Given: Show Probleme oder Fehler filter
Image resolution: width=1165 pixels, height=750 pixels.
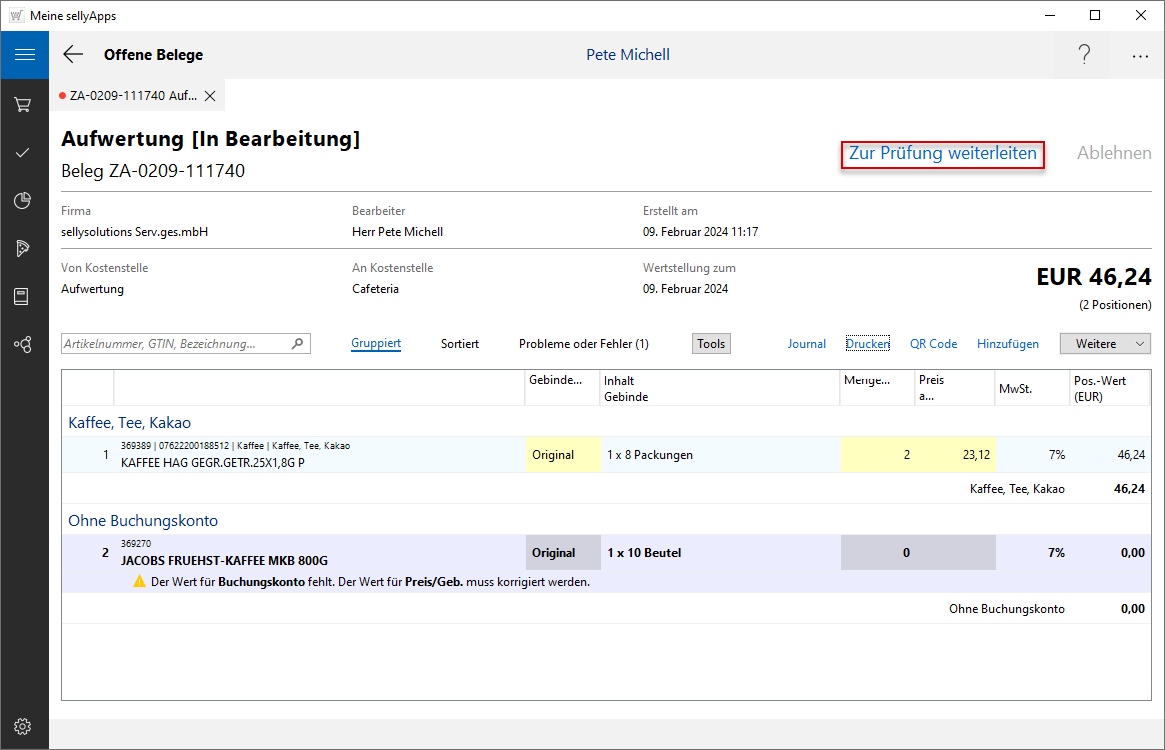Looking at the screenshot, I should [x=583, y=344].
